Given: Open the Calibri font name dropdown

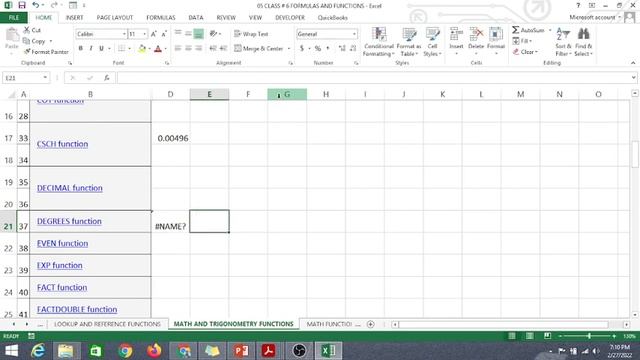Looking at the screenshot, I should (124, 34).
